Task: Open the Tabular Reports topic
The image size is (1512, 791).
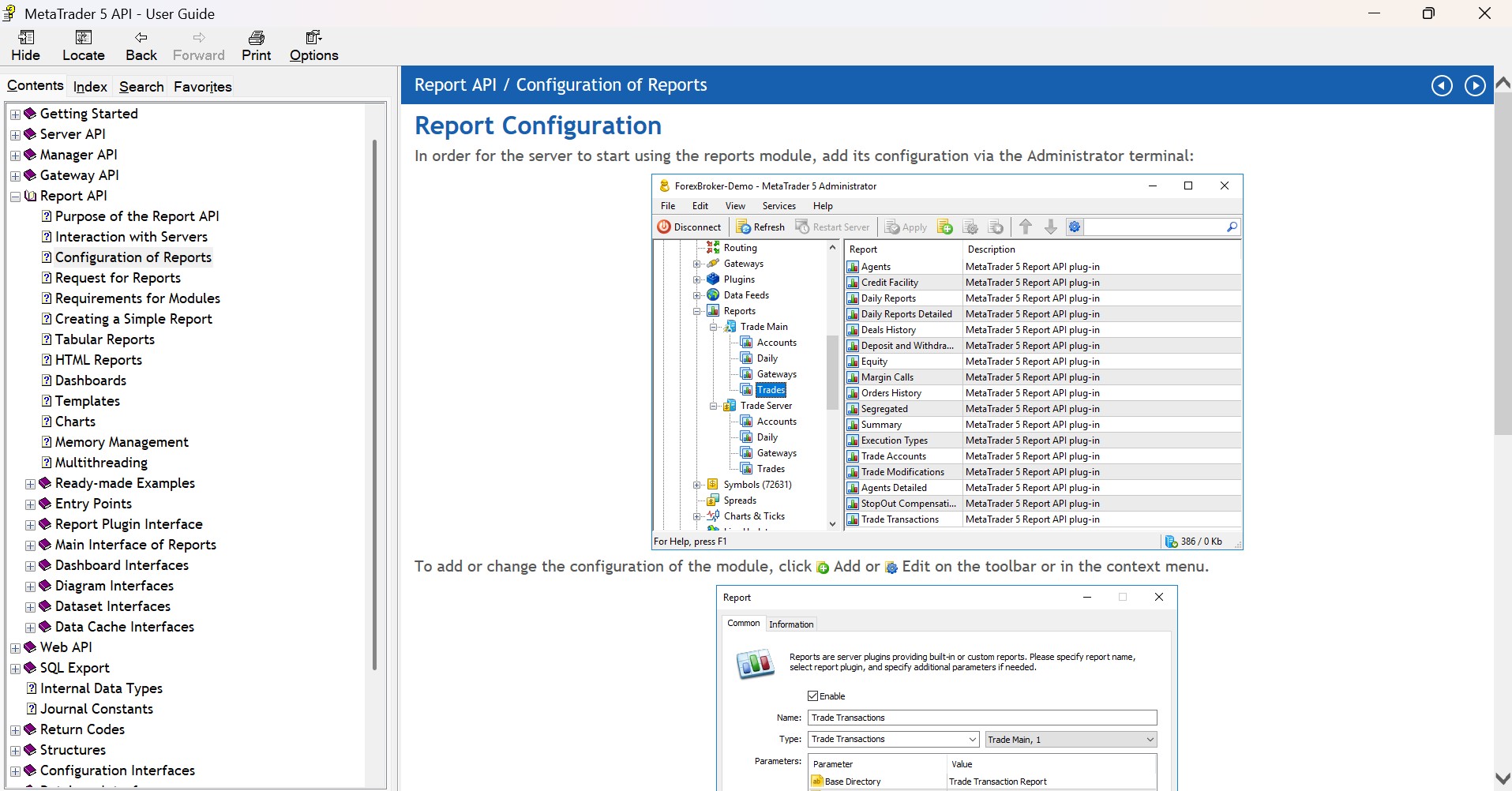Action: (x=105, y=339)
